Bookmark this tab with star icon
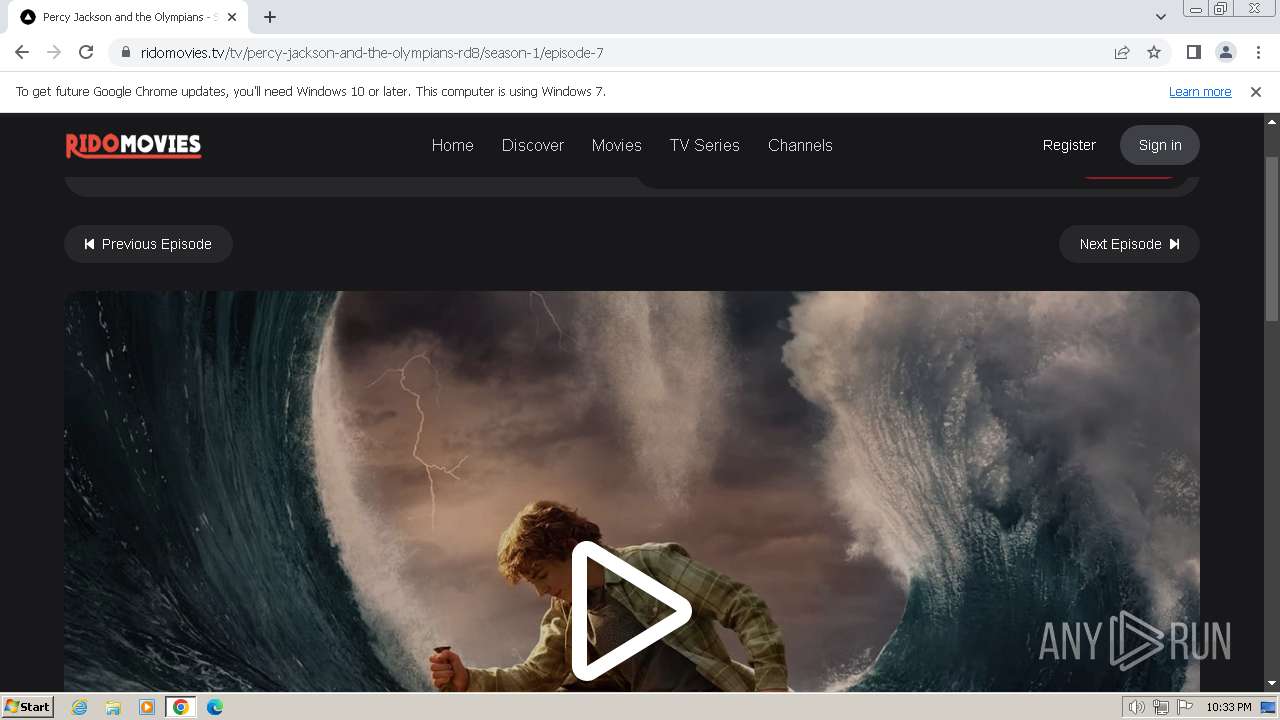The image size is (1280, 720). point(1154,53)
